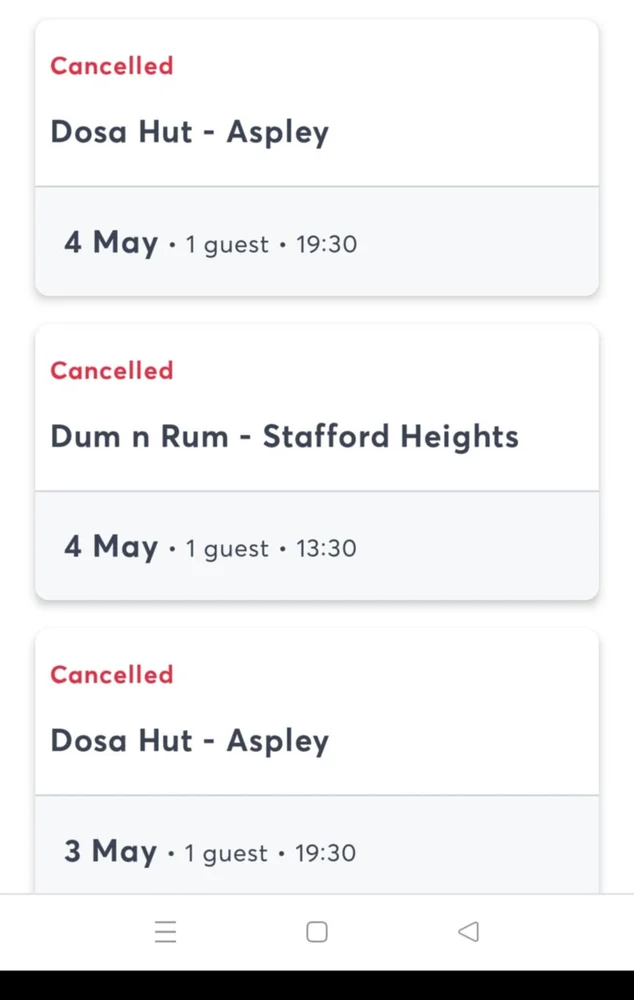Tap the Cancelled status on the bottom Dosa Hut card

112,675
